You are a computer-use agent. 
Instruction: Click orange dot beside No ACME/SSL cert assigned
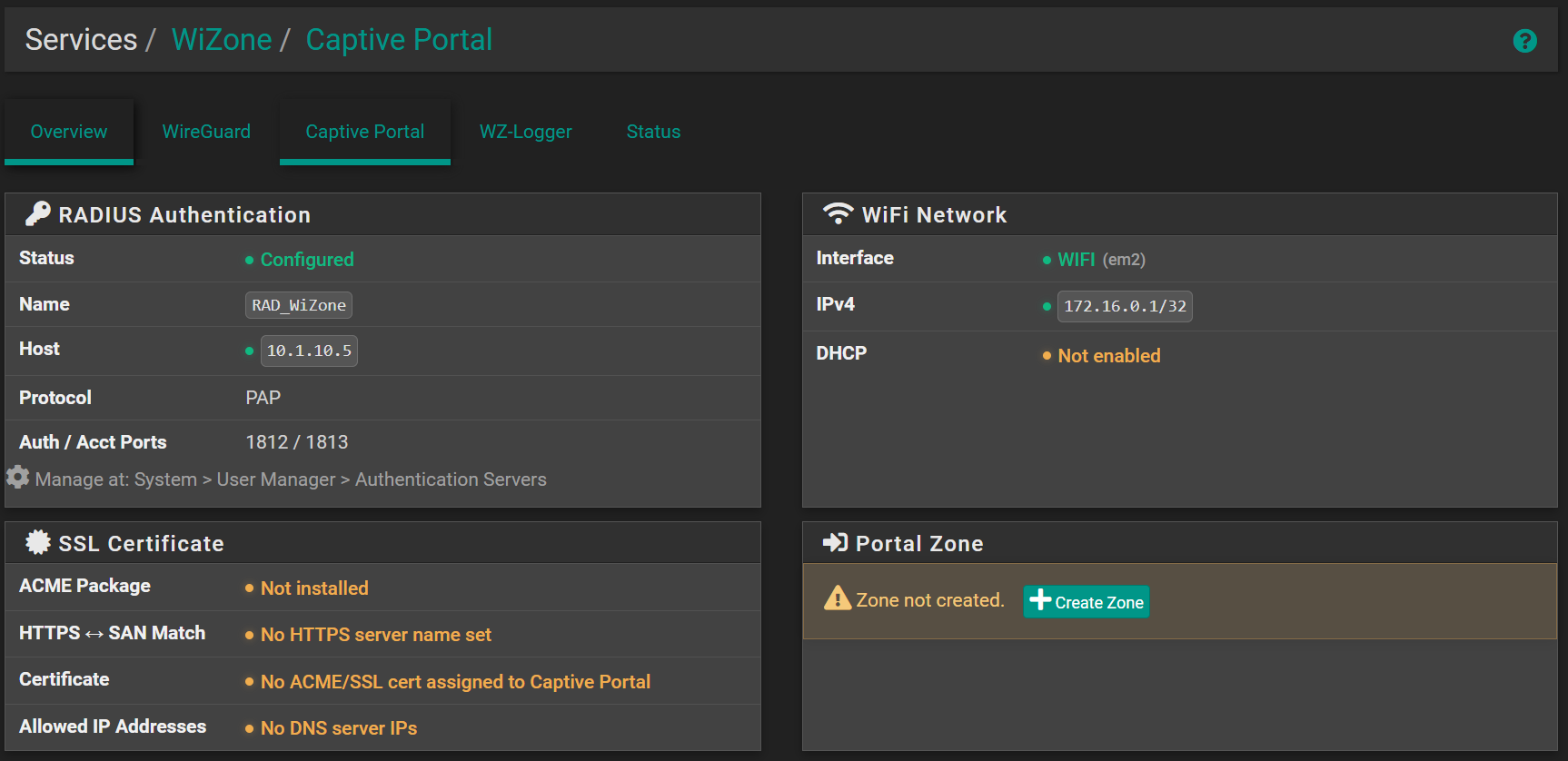click(x=249, y=681)
